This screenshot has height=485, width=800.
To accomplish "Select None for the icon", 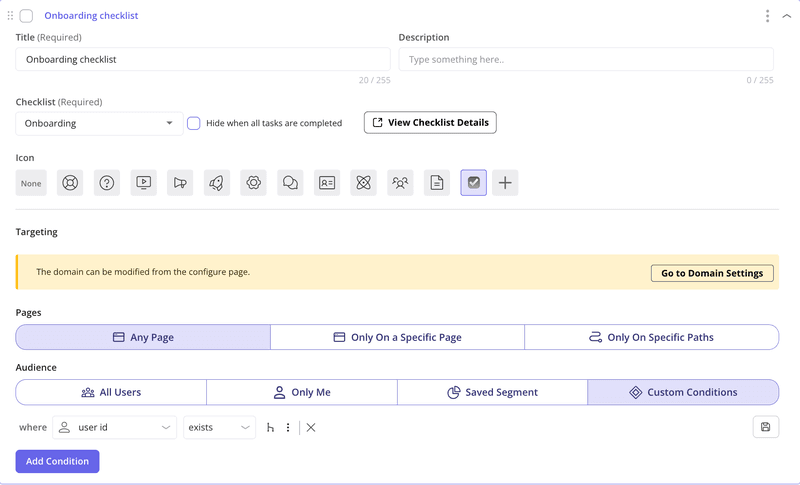I will coord(31,183).
